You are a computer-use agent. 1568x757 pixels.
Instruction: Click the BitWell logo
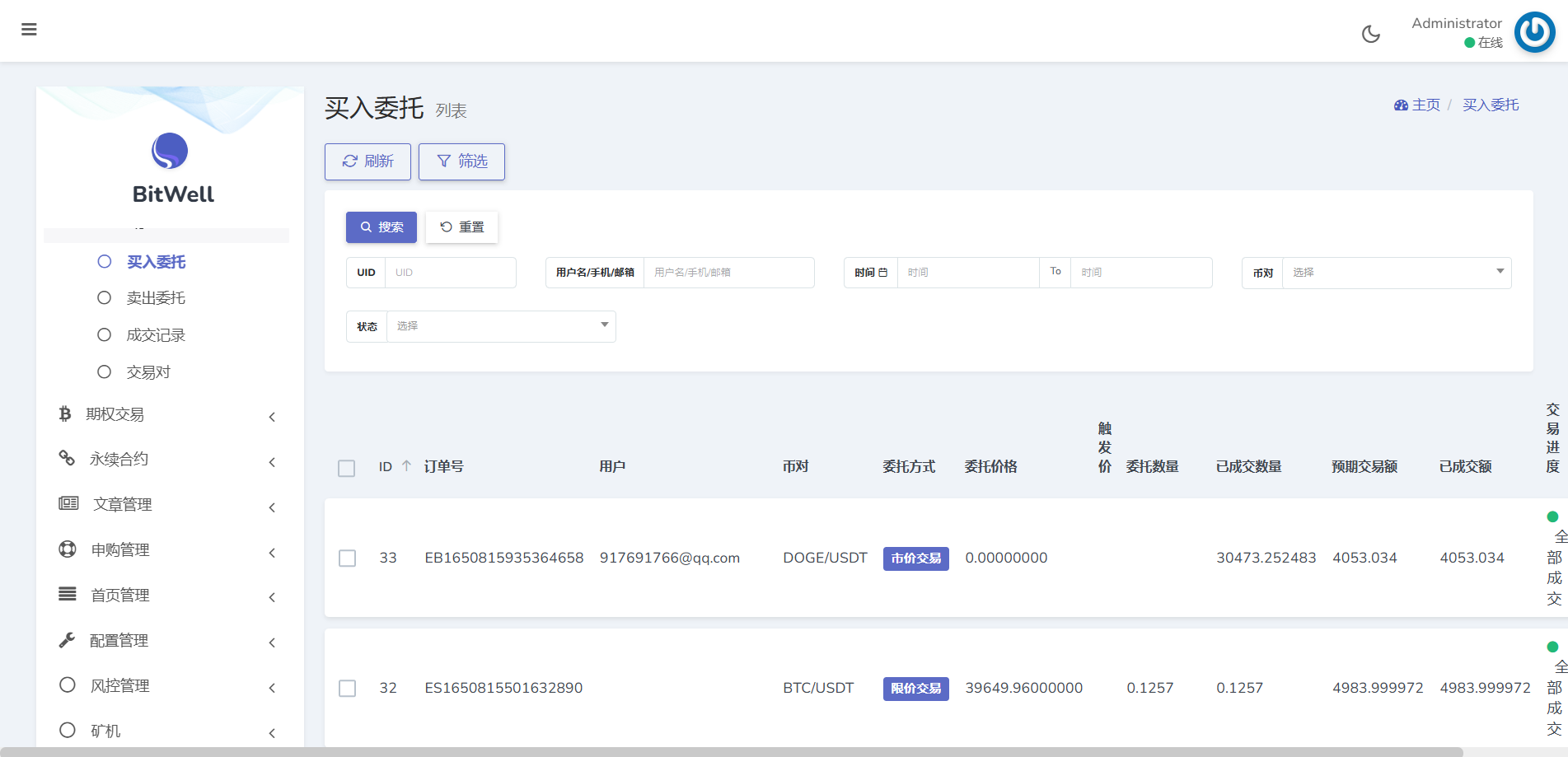coord(170,152)
